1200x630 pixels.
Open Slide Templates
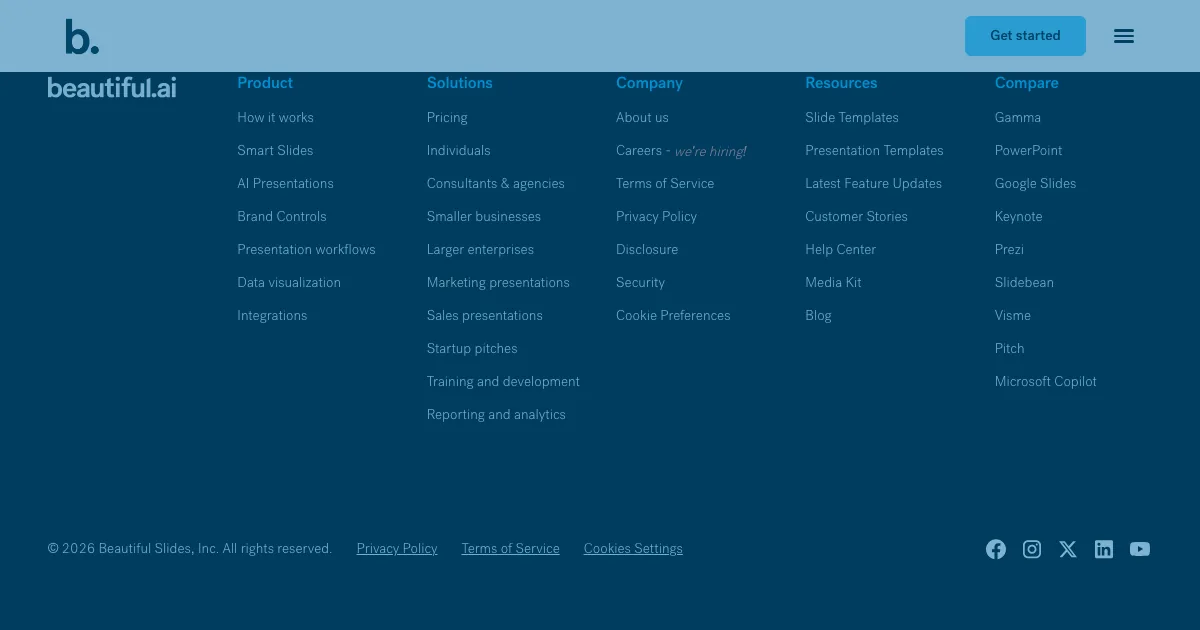point(852,118)
